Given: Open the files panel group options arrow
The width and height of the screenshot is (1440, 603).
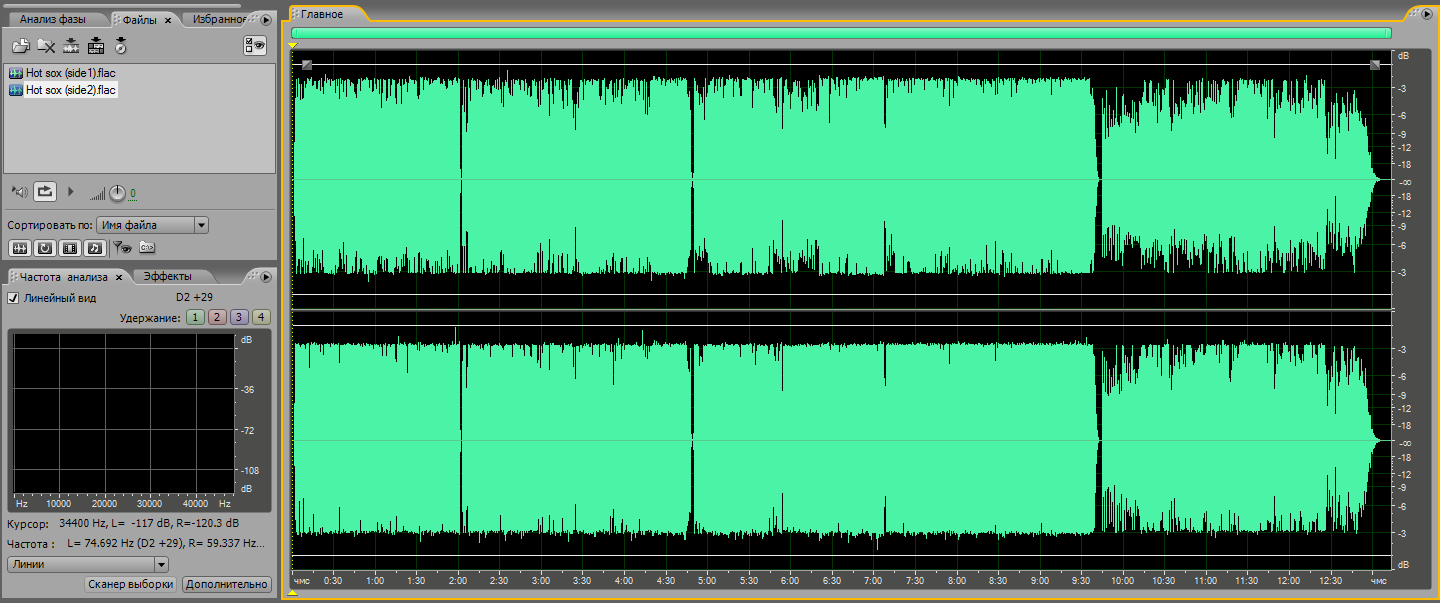Looking at the screenshot, I should 266,19.
